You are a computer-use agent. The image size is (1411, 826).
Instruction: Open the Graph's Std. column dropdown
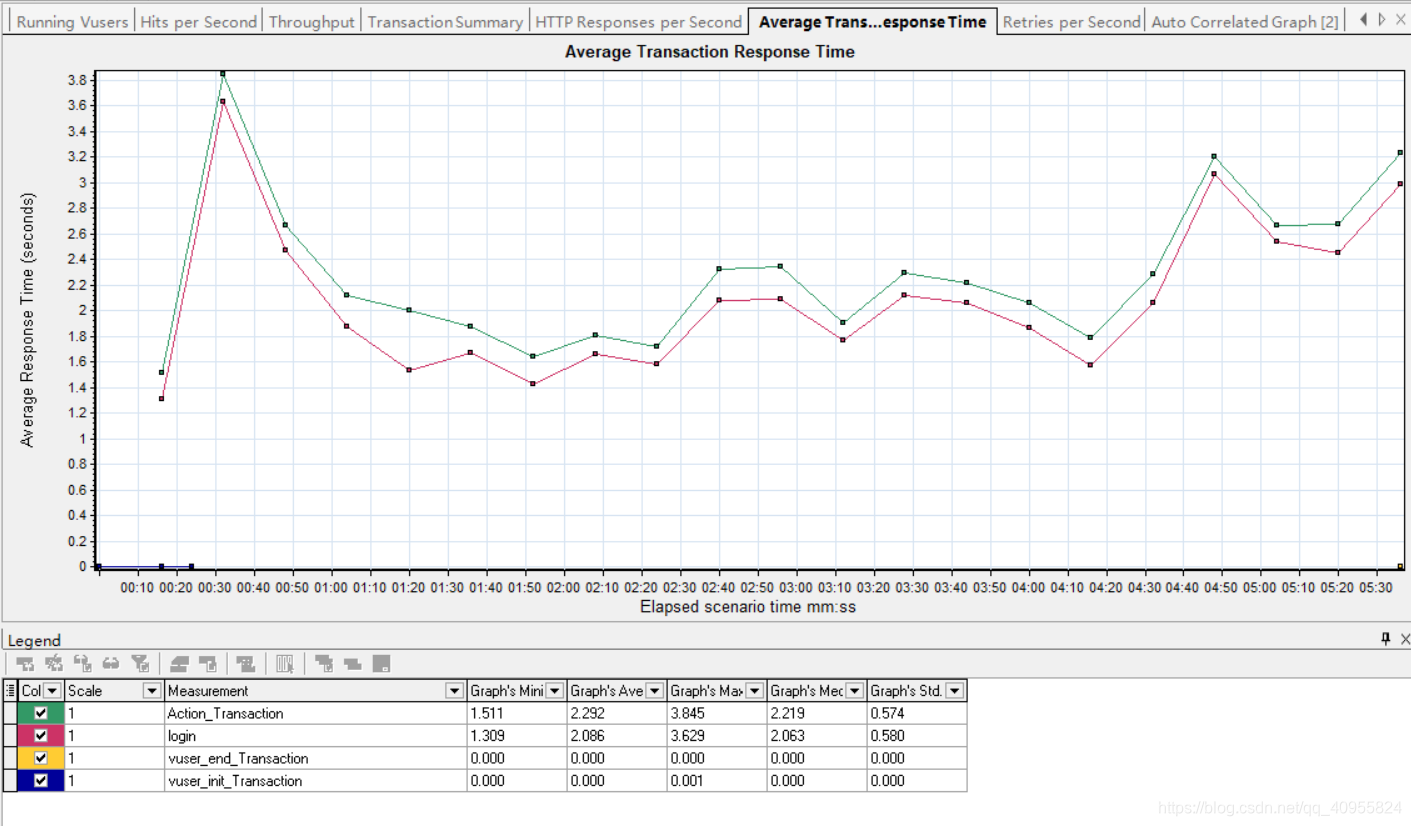tap(954, 690)
